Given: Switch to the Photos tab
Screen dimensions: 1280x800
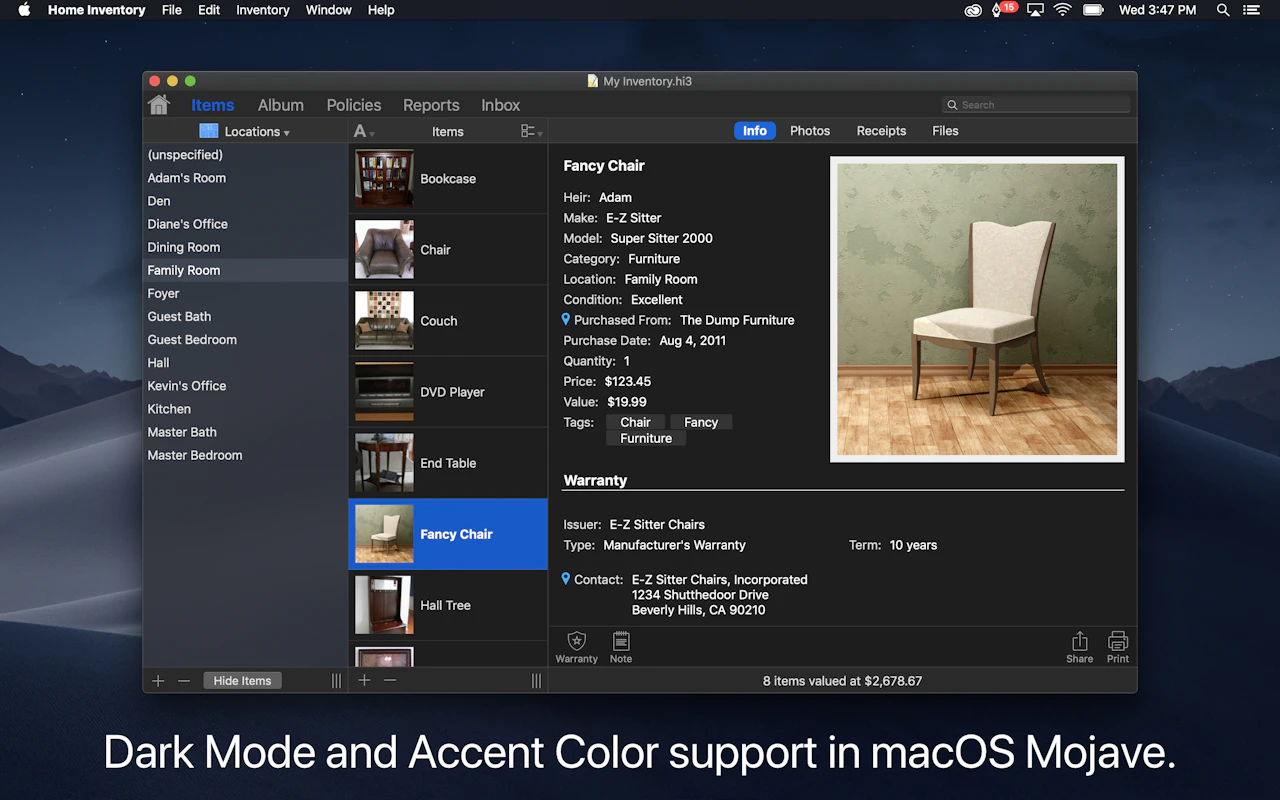Looking at the screenshot, I should [x=809, y=131].
